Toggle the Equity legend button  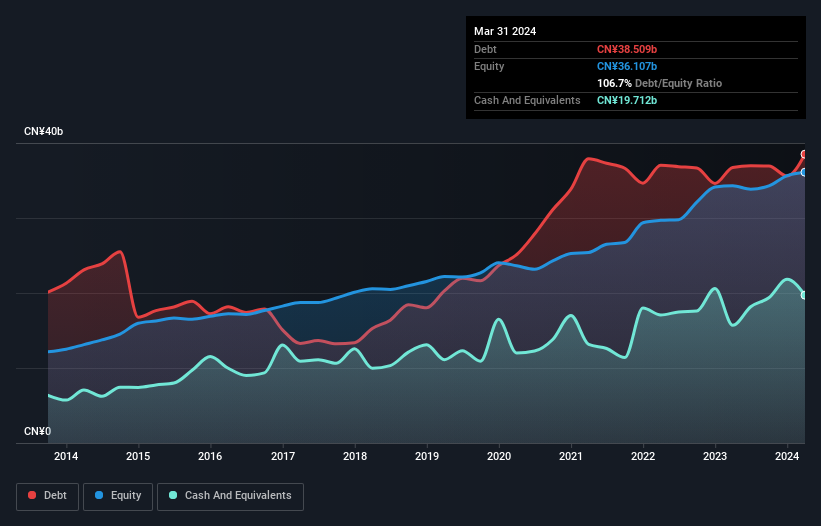[118, 496]
